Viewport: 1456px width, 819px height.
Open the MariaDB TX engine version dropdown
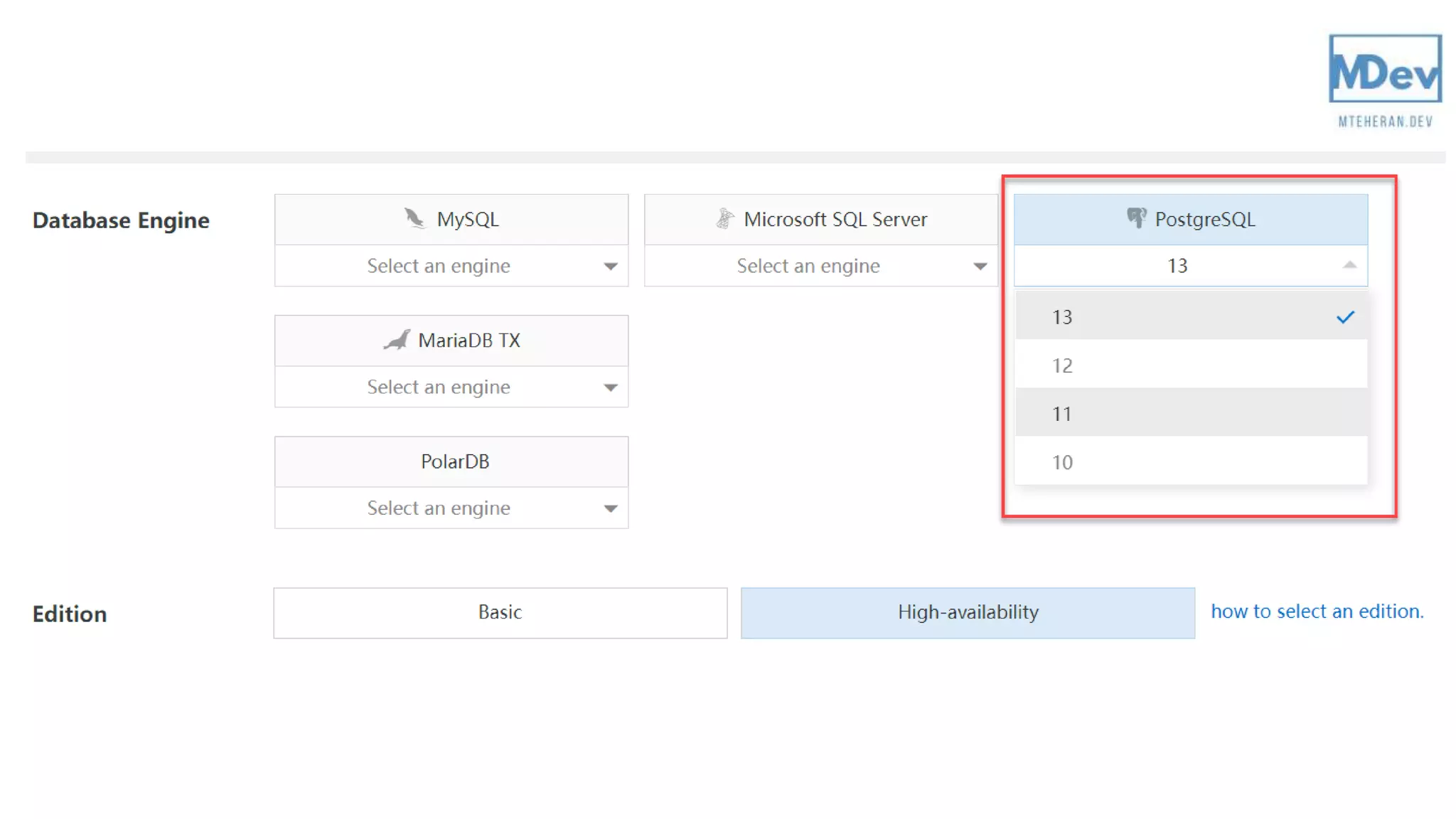coord(451,387)
